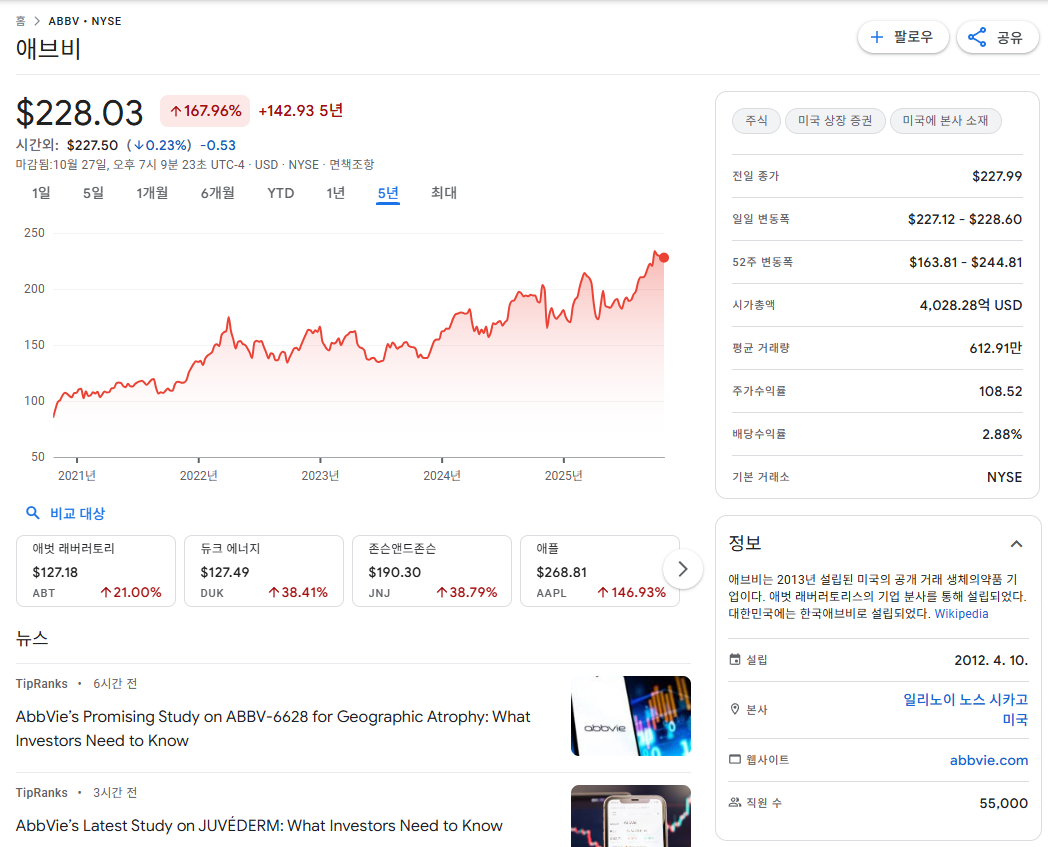Click 주가수익률 value 108.52
Image resolution: width=1048 pixels, height=847 pixels.
[x=1001, y=391]
